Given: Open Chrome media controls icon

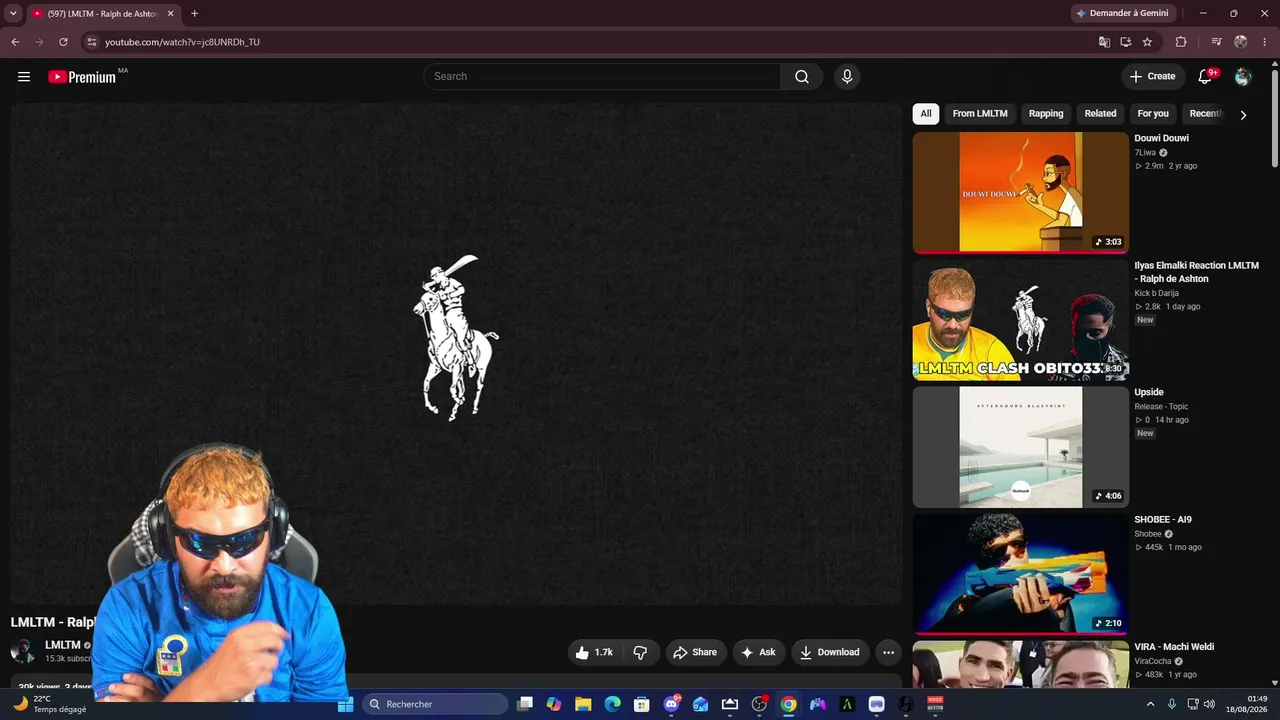Looking at the screenshot, I should tap(1216, 42).
